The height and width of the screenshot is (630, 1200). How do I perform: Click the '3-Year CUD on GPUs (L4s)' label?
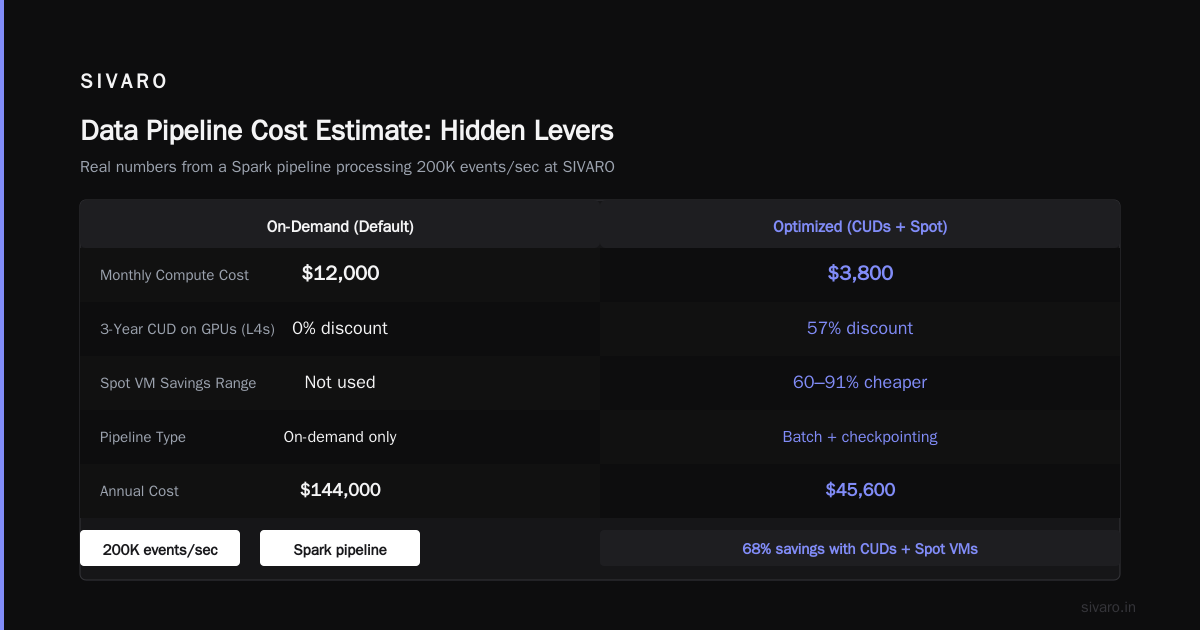187,329
